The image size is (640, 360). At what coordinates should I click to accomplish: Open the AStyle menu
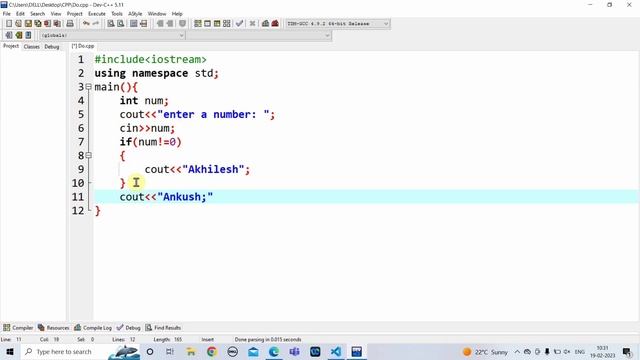click(x=135, y=13)
